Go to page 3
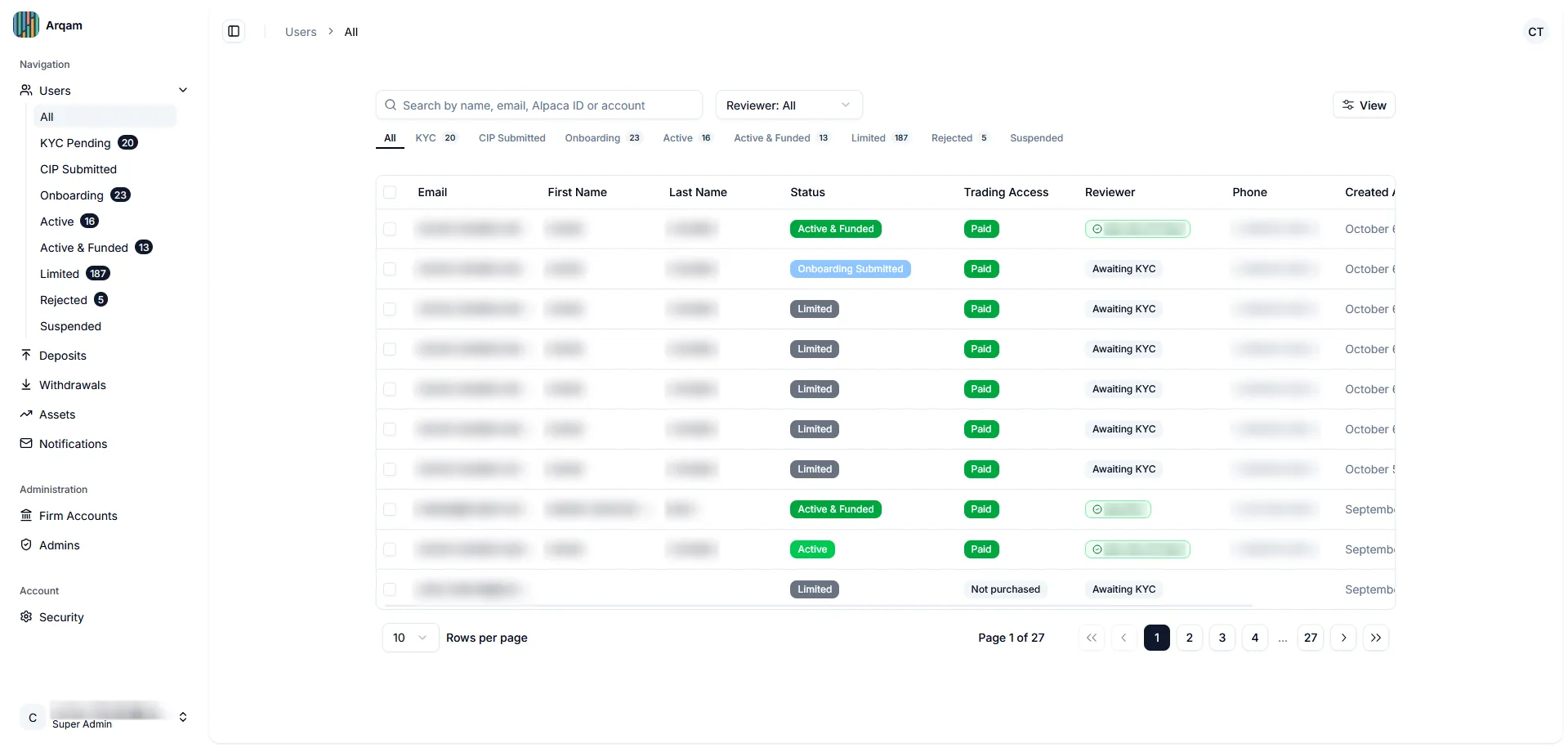Screen dimensions: 1568x748 (x=1222, y=638)
